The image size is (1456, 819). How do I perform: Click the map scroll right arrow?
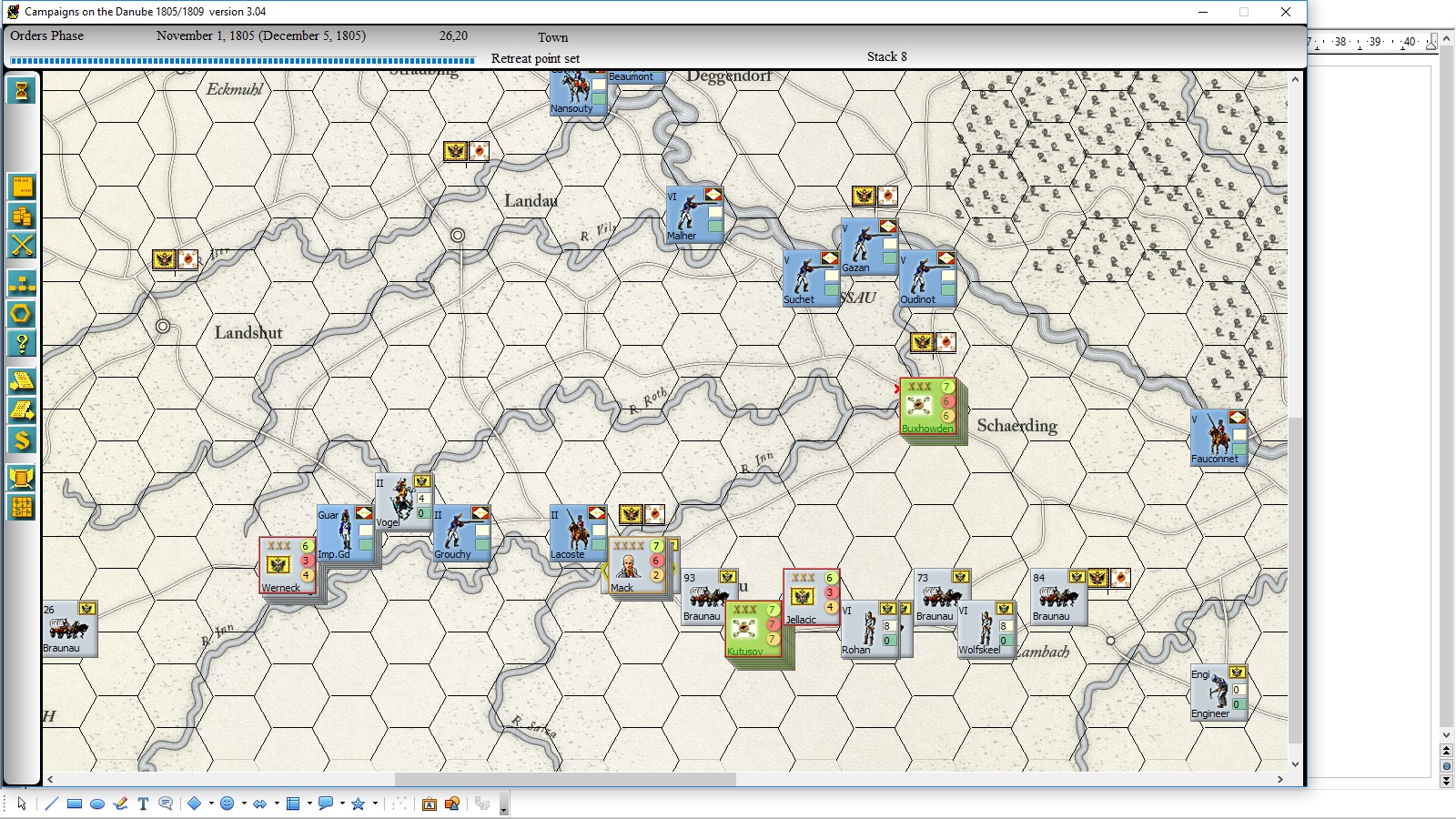(x=1280, y=779)
